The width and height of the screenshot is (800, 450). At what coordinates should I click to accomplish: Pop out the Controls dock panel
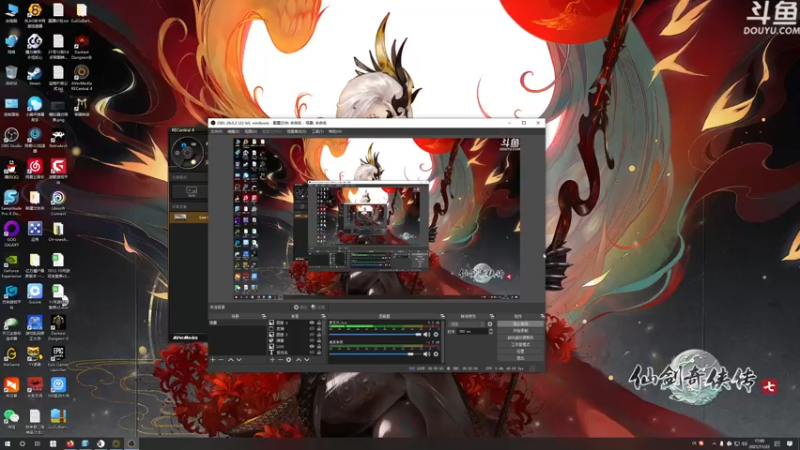[x=542, y=316]
